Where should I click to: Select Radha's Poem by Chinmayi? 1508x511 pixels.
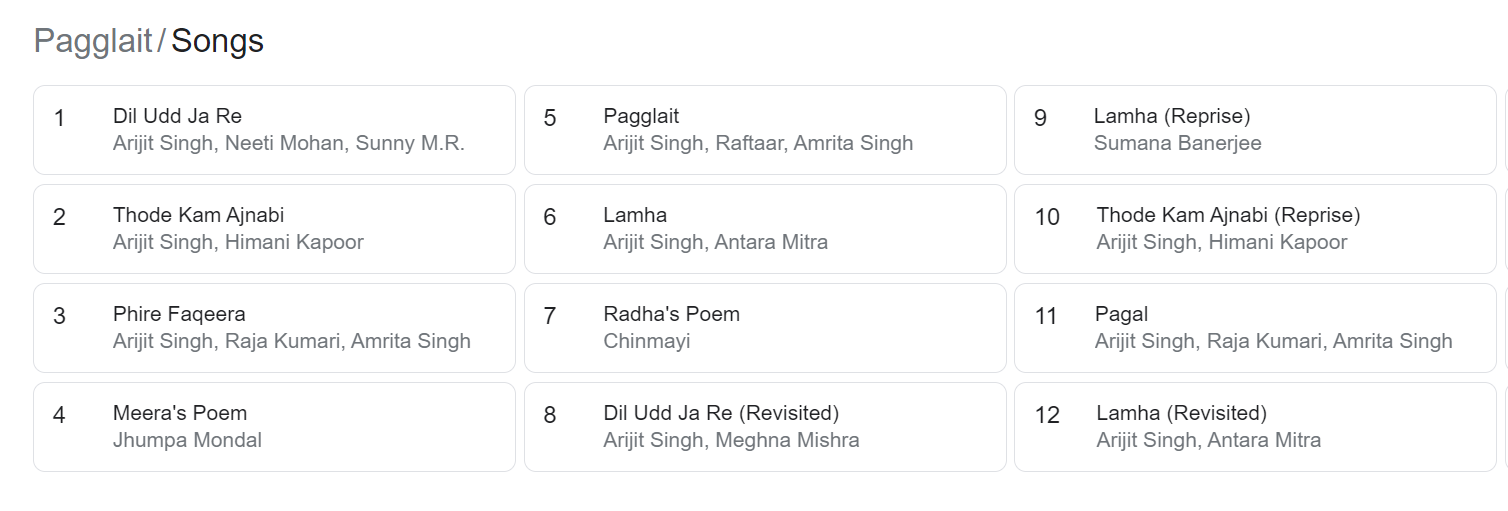765,328
